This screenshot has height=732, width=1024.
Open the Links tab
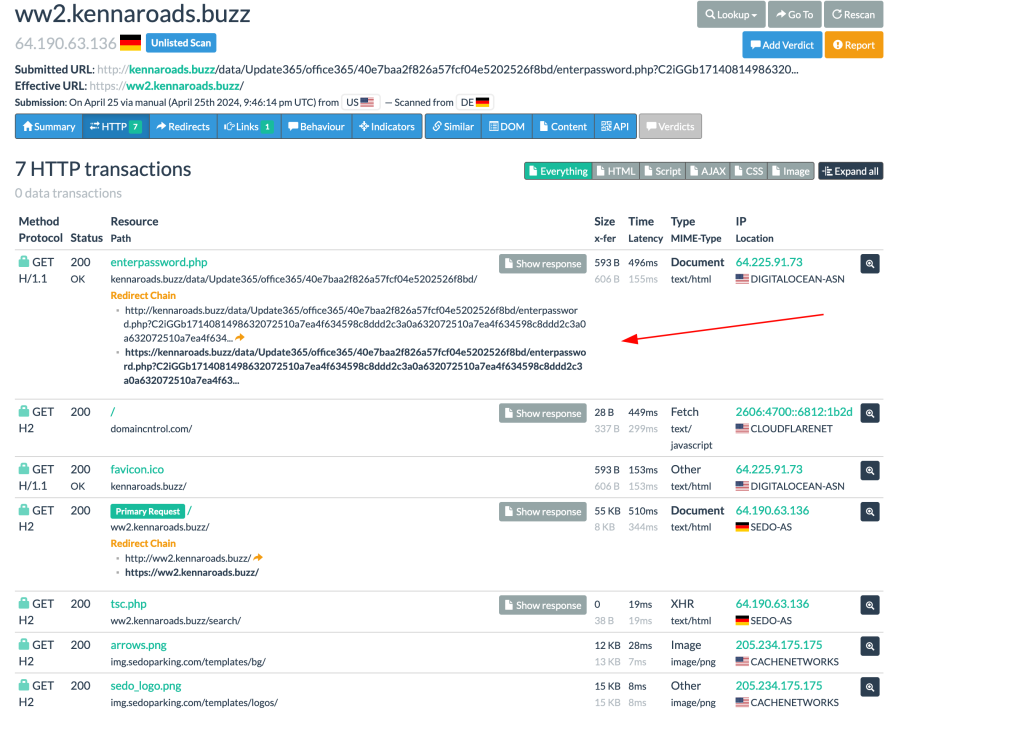(x=248, y=127)
